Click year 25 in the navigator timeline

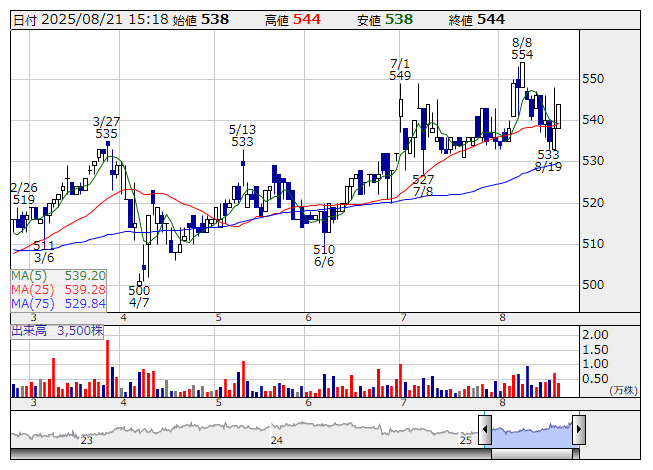(466, 440)
